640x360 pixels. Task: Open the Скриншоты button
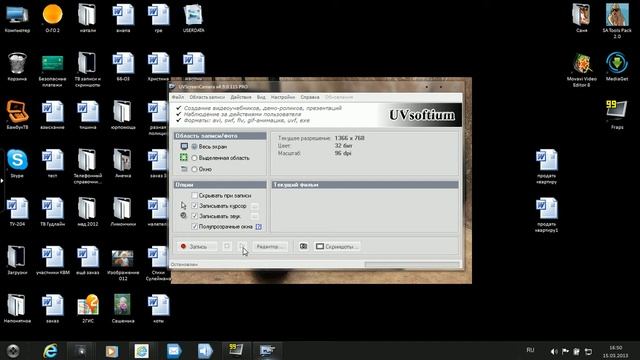click(337, 247)
